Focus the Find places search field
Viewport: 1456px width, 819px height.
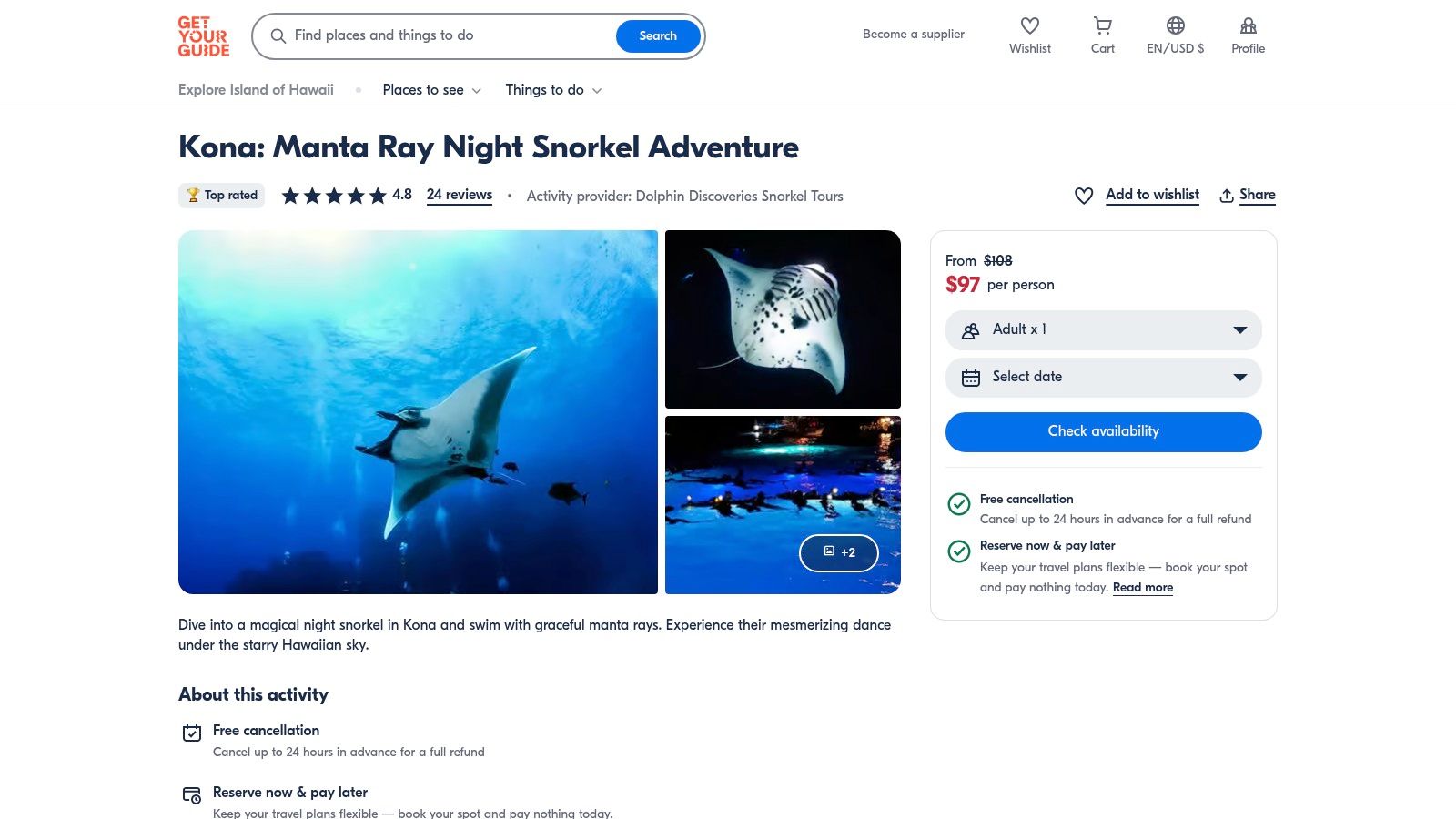click(446, 36)
